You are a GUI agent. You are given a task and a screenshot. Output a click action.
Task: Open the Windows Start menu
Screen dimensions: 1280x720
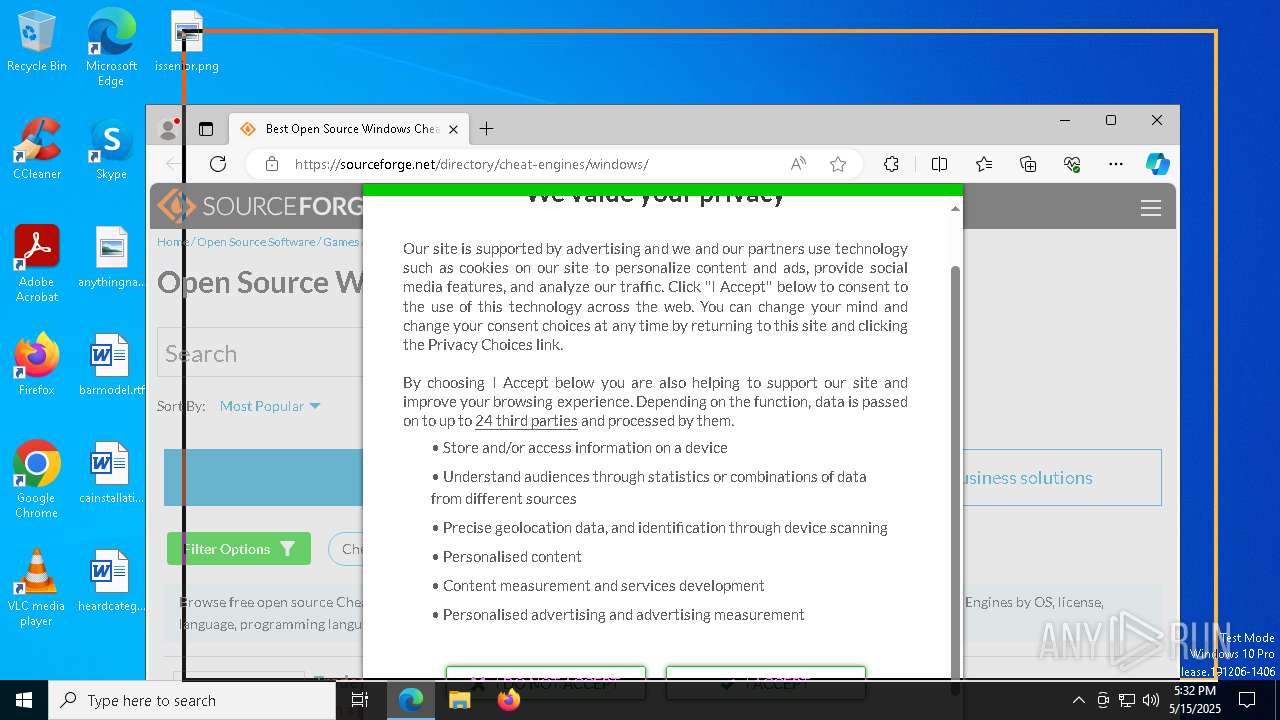tap(24, 700)
